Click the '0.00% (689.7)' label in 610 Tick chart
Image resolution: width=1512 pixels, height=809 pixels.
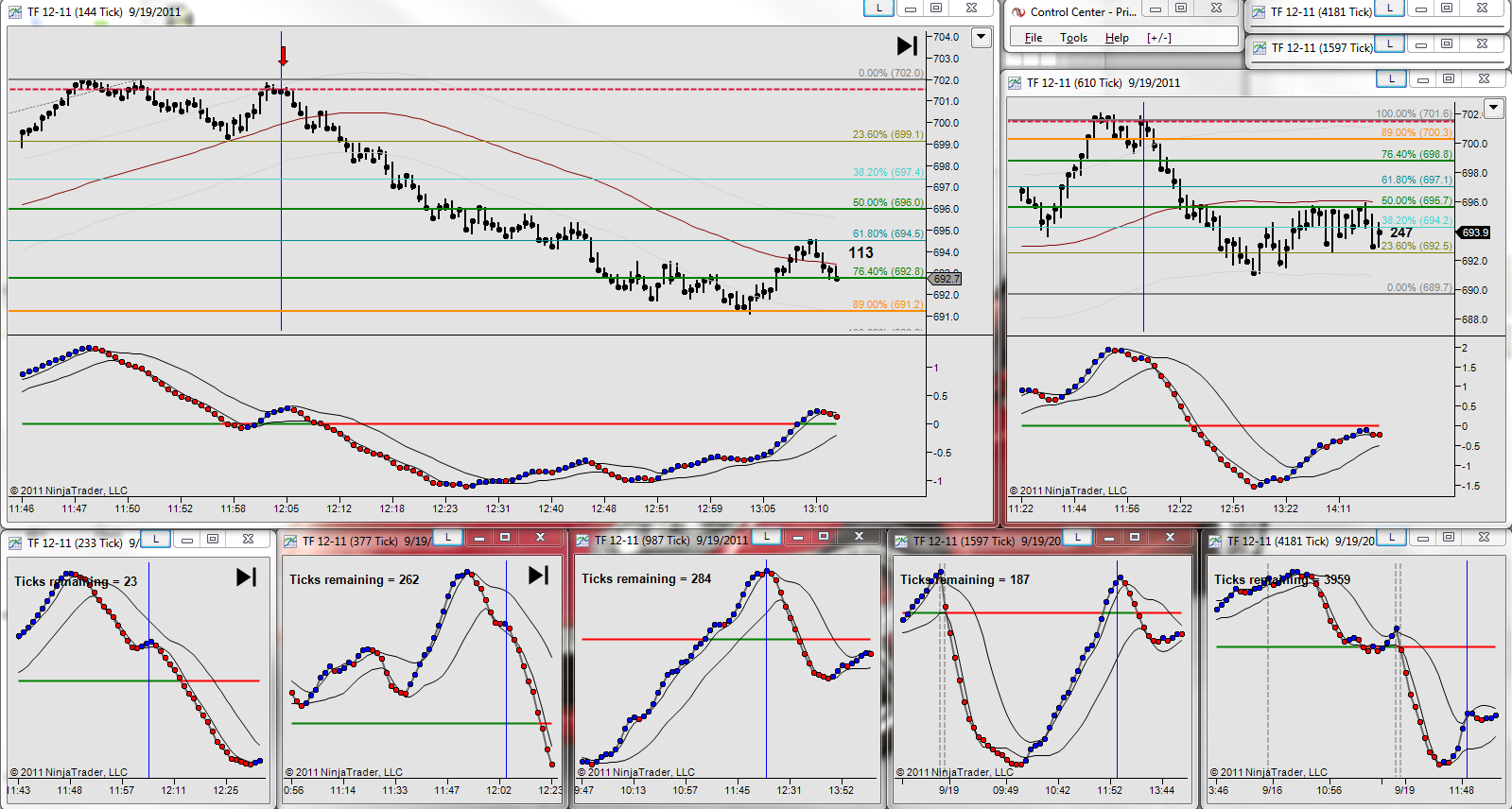click(1419, 287)
